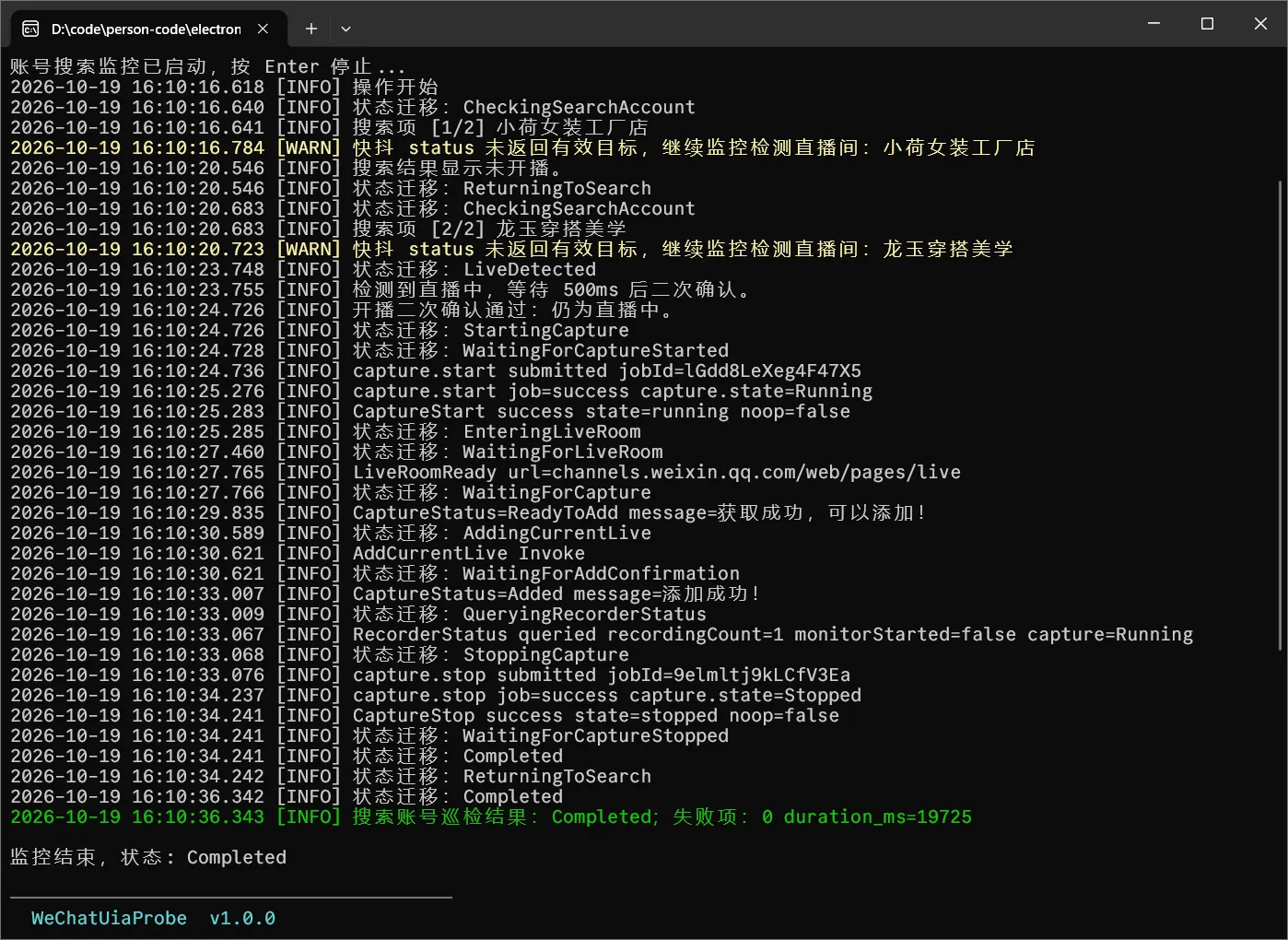This screenshot has width=1288, height=940.
Task: Click the WARN line mentioning 龙玉穿搭美学
Action: (511, 249)
